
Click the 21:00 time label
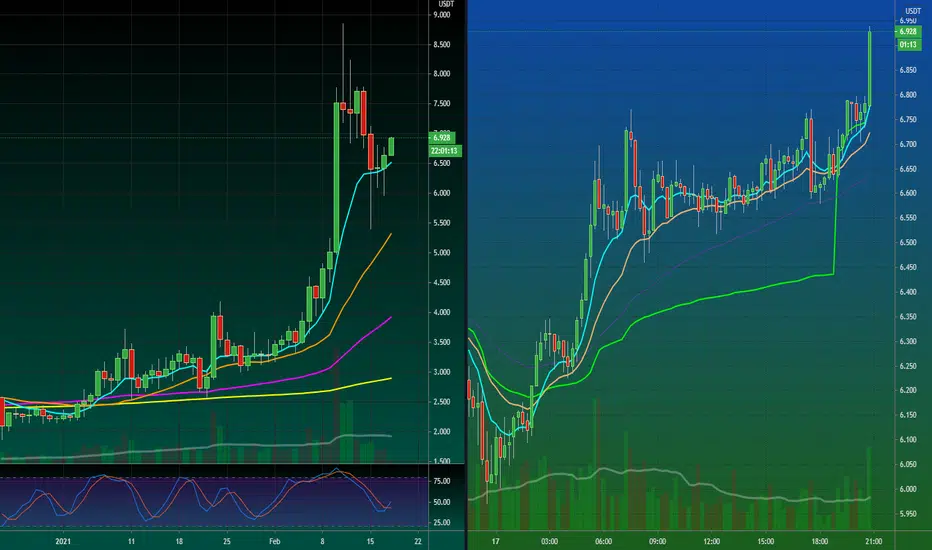tap(873, 542)
